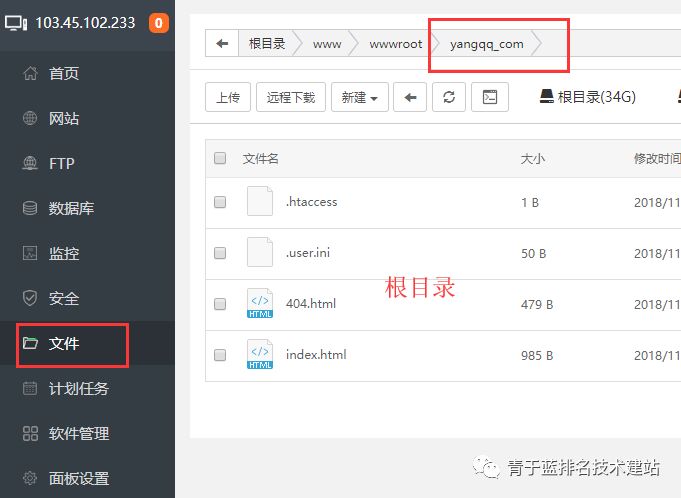This screenshot has width=681, height=498.
Task: Click the 根目录(34G) disk shortcut
Action: [x=588, y=97]
